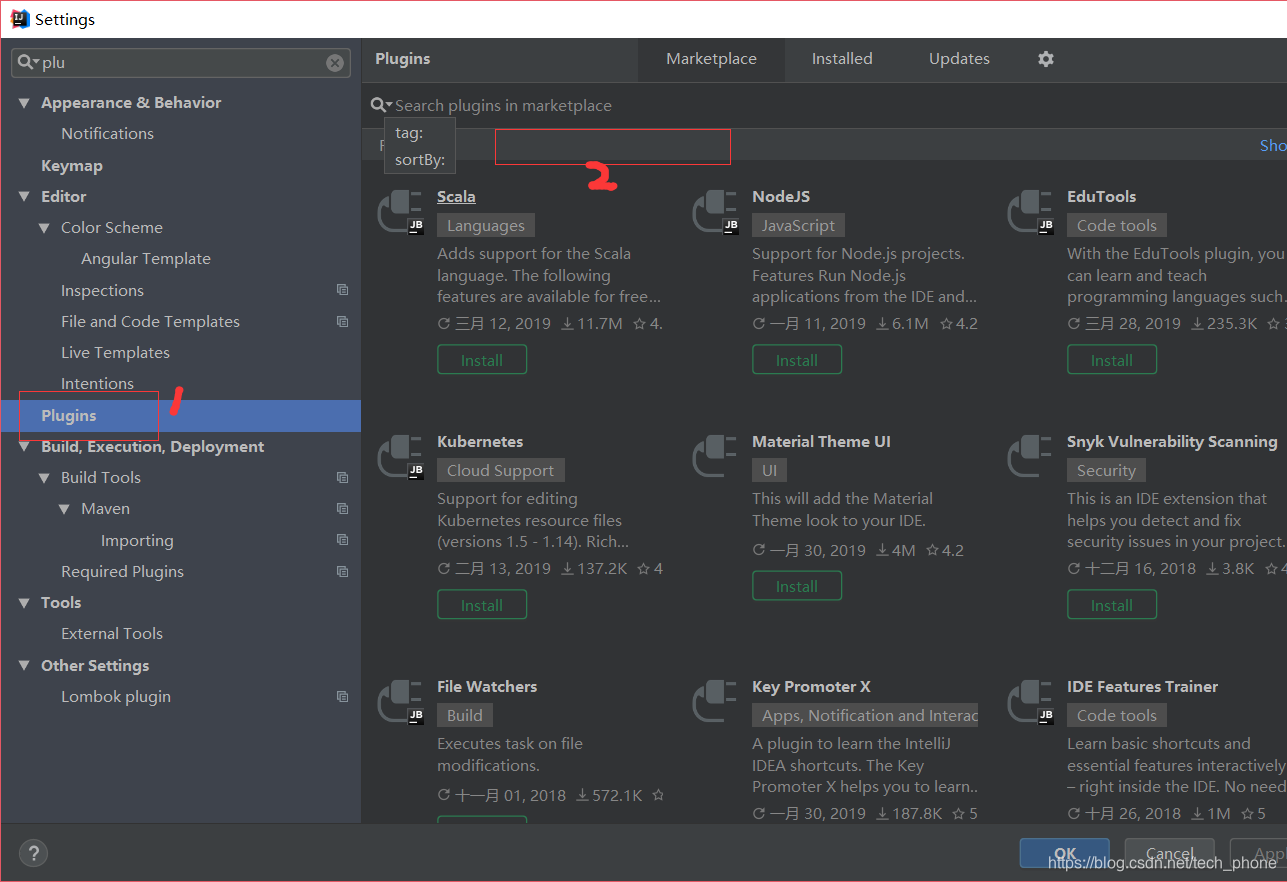Install the Snyk Vulnerability Scanning plugin
The width and height of the screenshot is (1287, 882).
coord(1112,605)
